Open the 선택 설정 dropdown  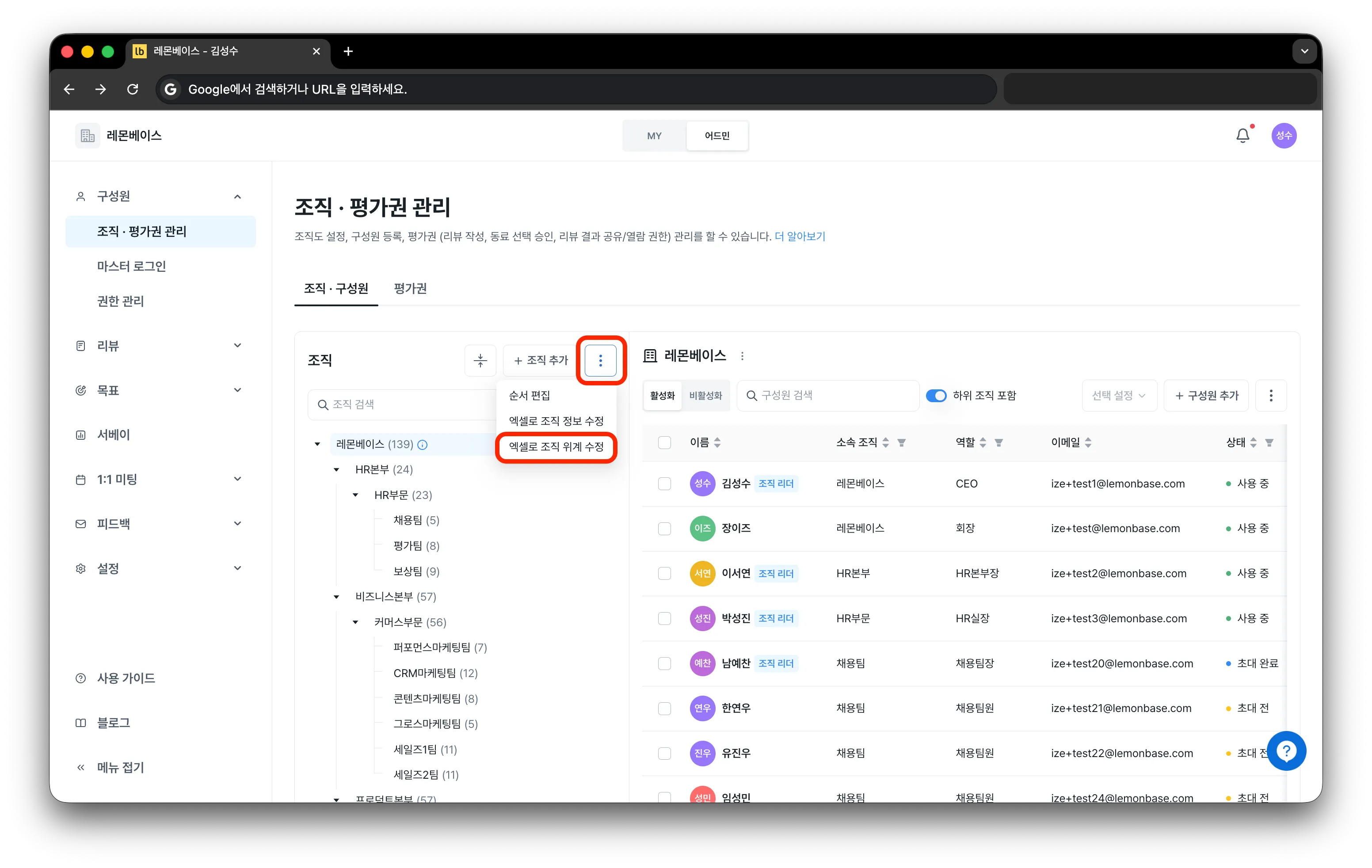[1119, 395]
